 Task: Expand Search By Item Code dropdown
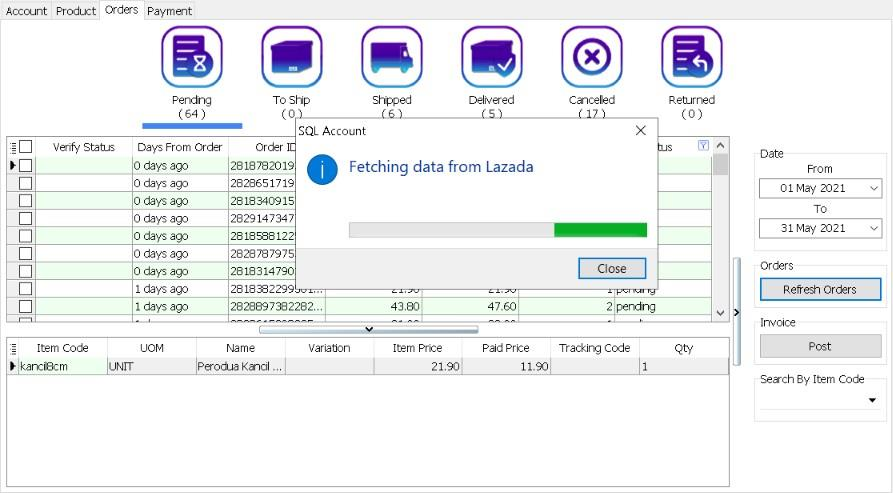(x=872, y=400)
